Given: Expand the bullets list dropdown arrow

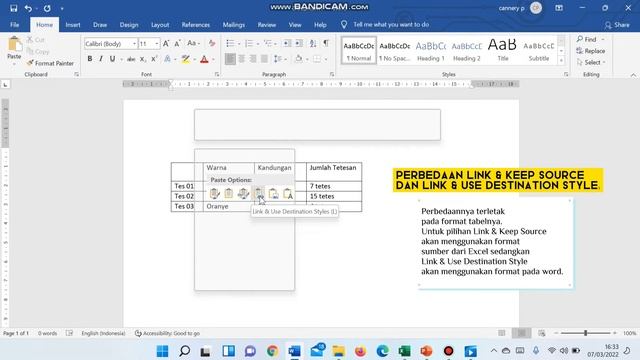Looking at the screenshot, I should click(239, 44).
